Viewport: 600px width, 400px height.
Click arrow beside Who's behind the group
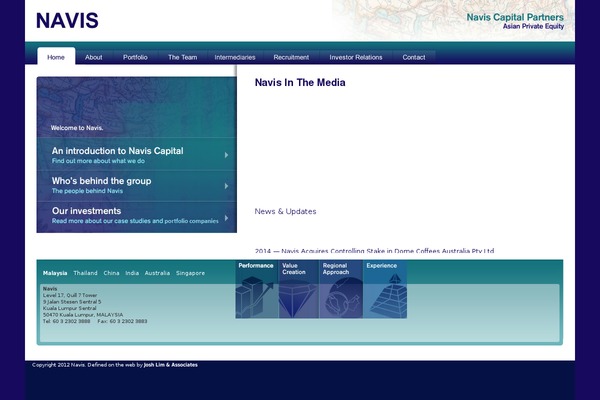(226, 186)
